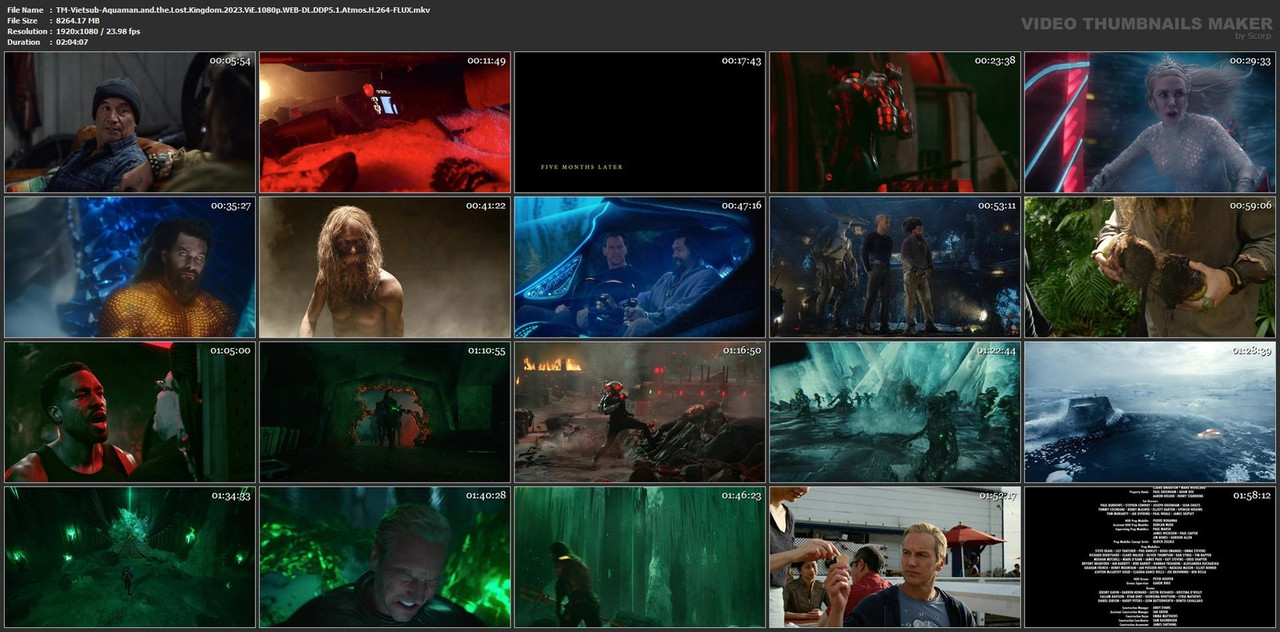Screen dimensions: 1280x632
Task: Click the 'Resolution' label
Action: click(27, 31)
